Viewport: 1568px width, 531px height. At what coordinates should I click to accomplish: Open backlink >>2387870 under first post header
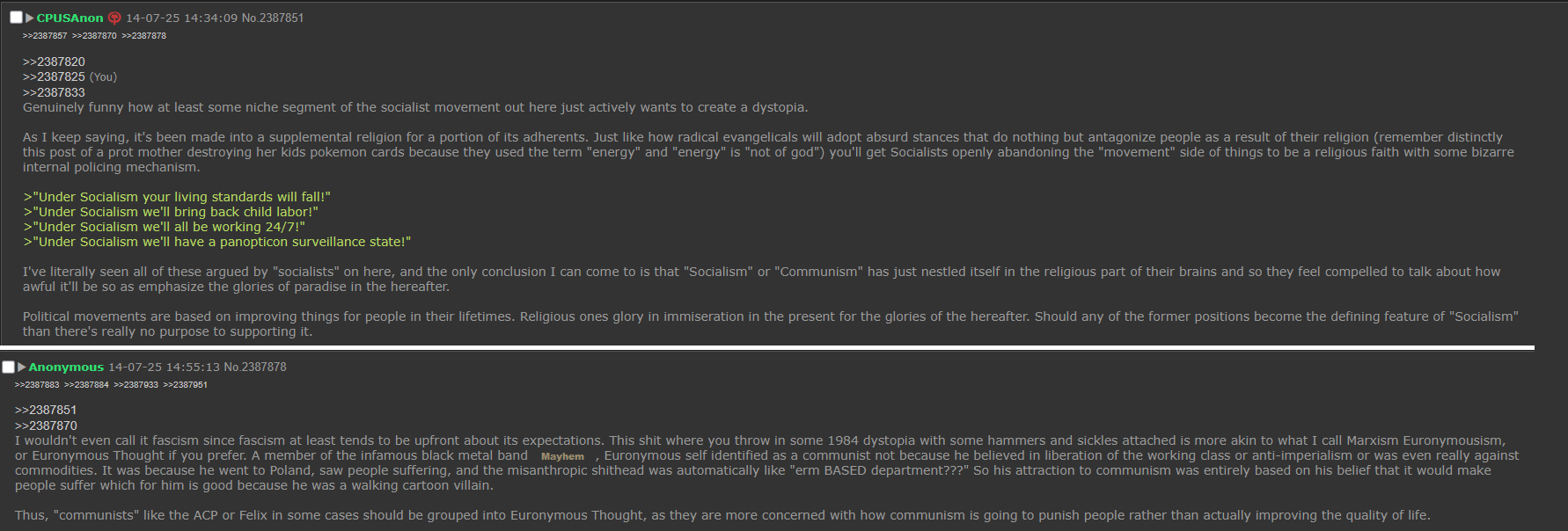(94, 36)
